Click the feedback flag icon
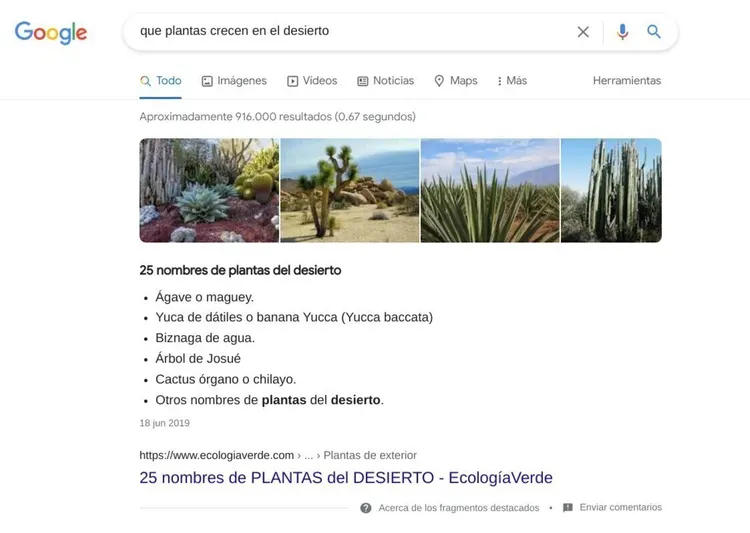This screenshot has width=750, height=533. (568, 508)
